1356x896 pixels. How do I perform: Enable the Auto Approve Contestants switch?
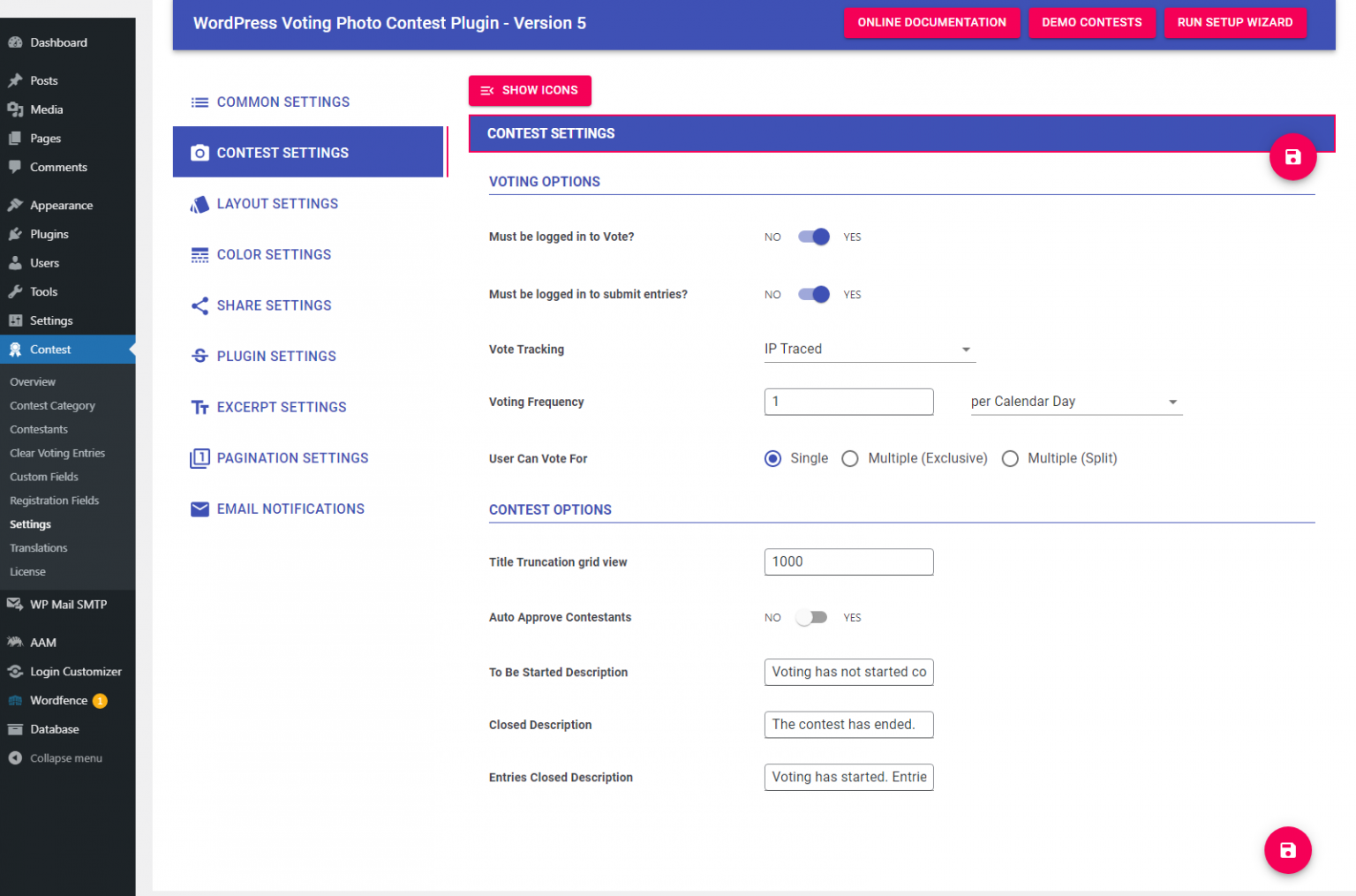811,618
